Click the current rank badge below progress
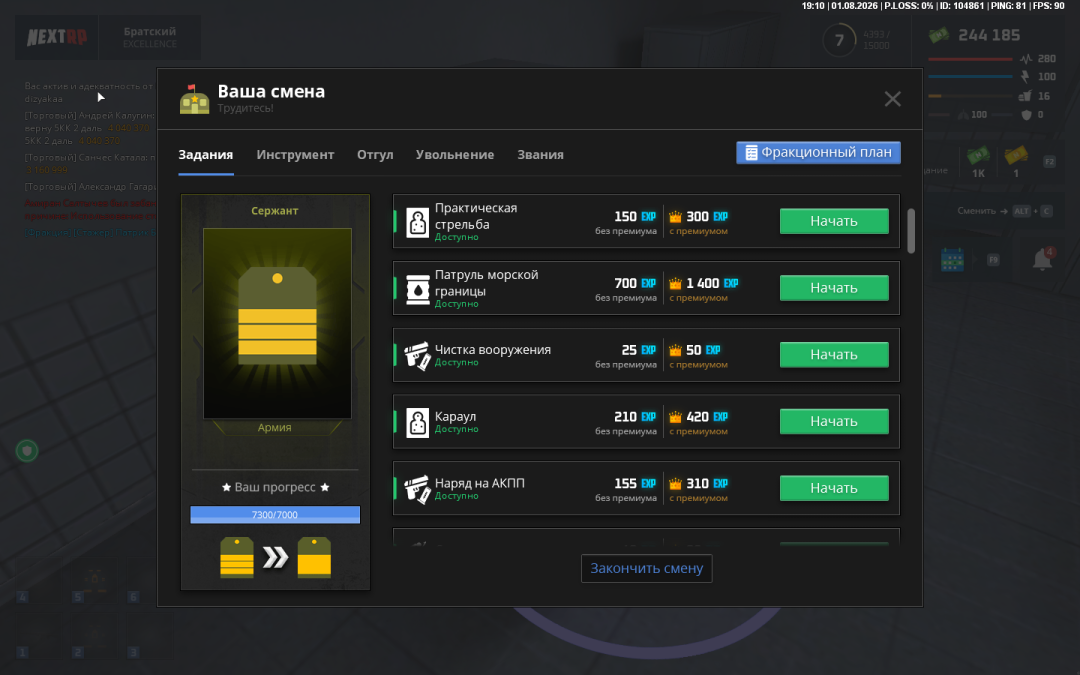This screenshot has width=1080, height=675. point(237,557)
